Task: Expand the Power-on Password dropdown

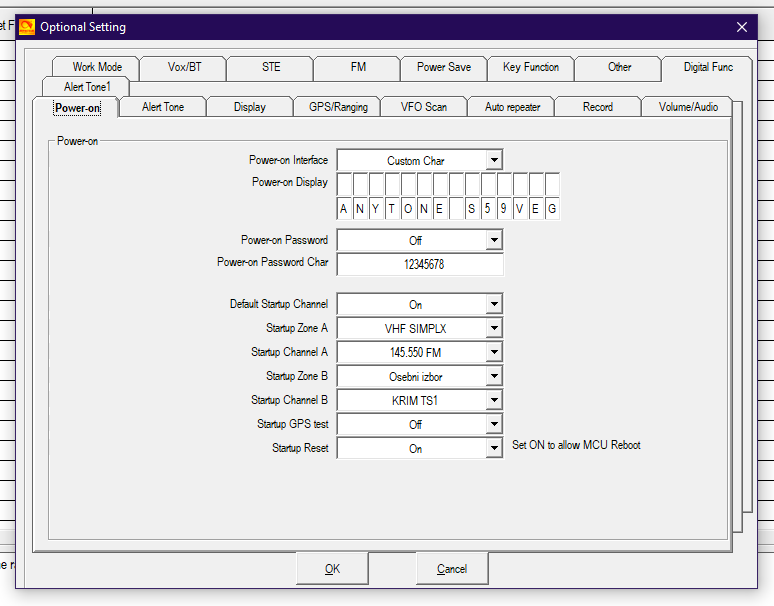Action: [x=493, y=241]
